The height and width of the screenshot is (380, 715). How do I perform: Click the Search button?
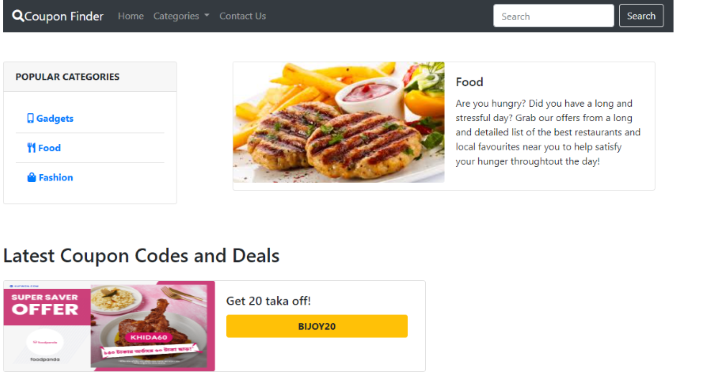click(x=641, y=16)
